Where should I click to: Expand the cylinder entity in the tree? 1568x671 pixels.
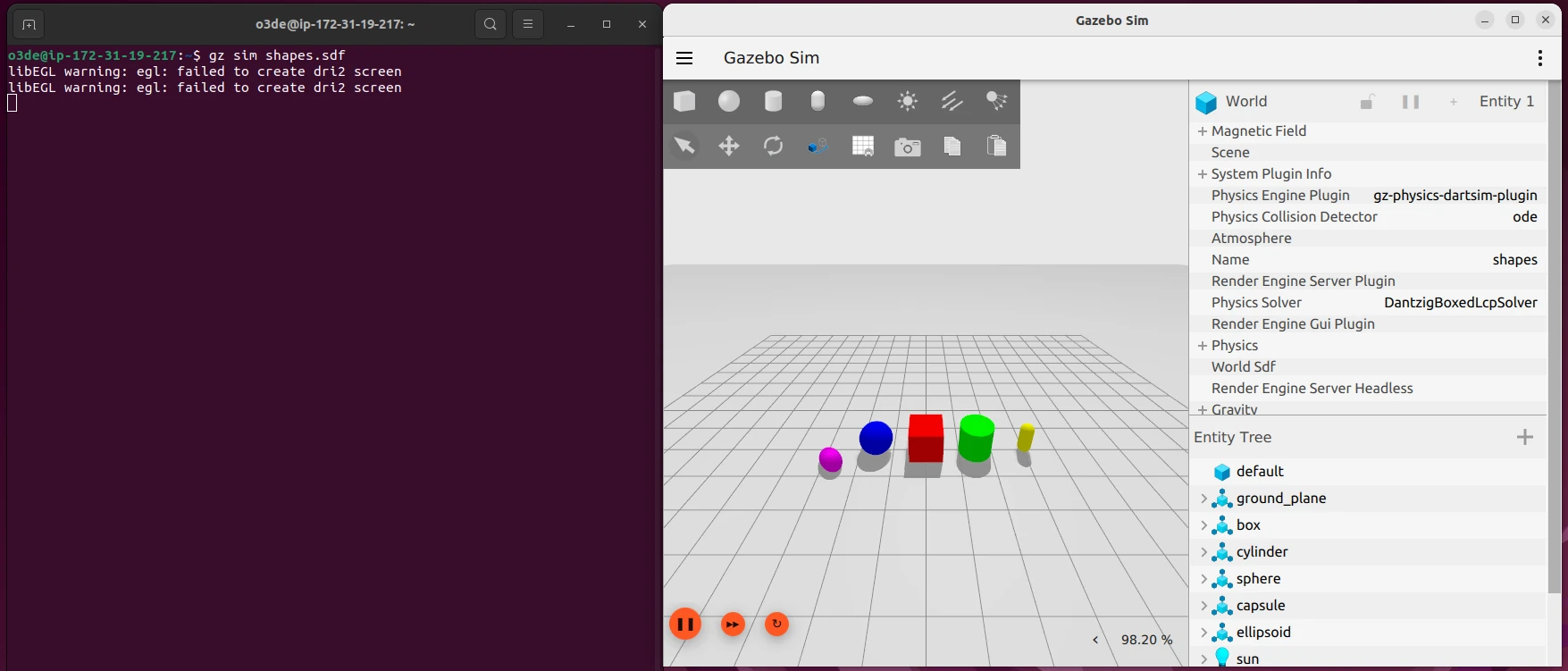point(1203,552)
